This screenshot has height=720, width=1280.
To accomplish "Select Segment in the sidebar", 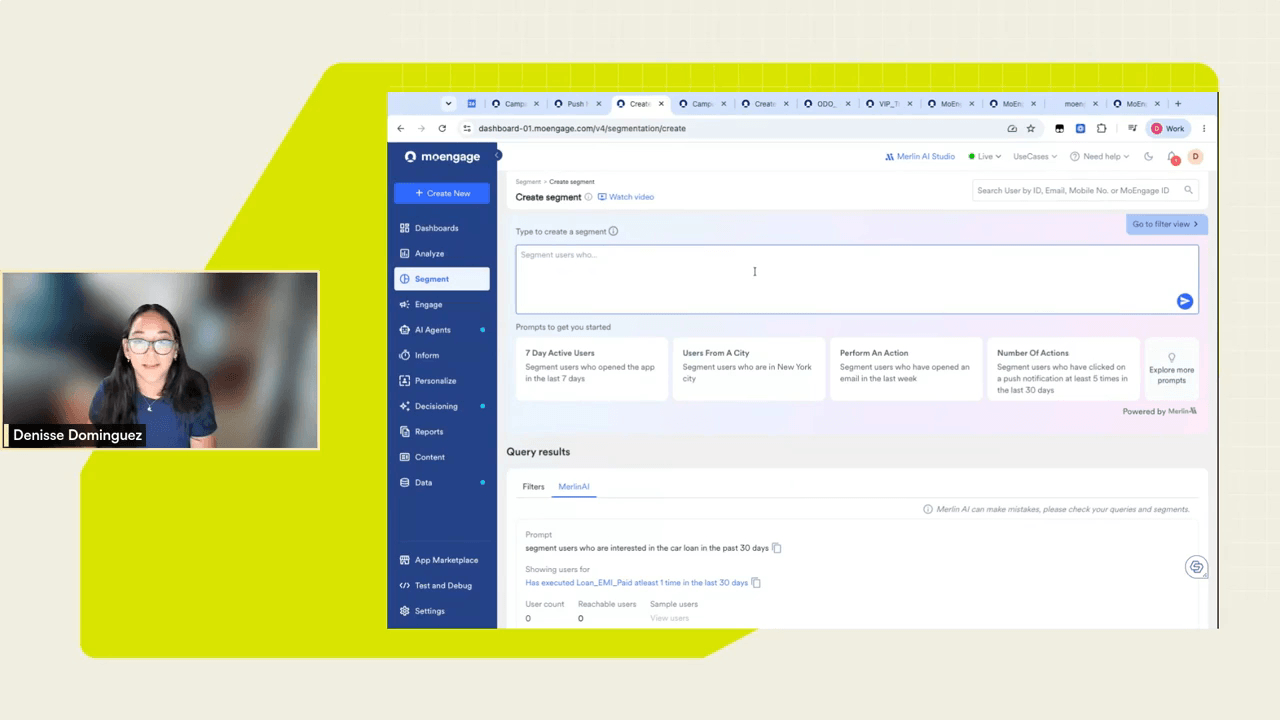I will click(x=441, y=279).
